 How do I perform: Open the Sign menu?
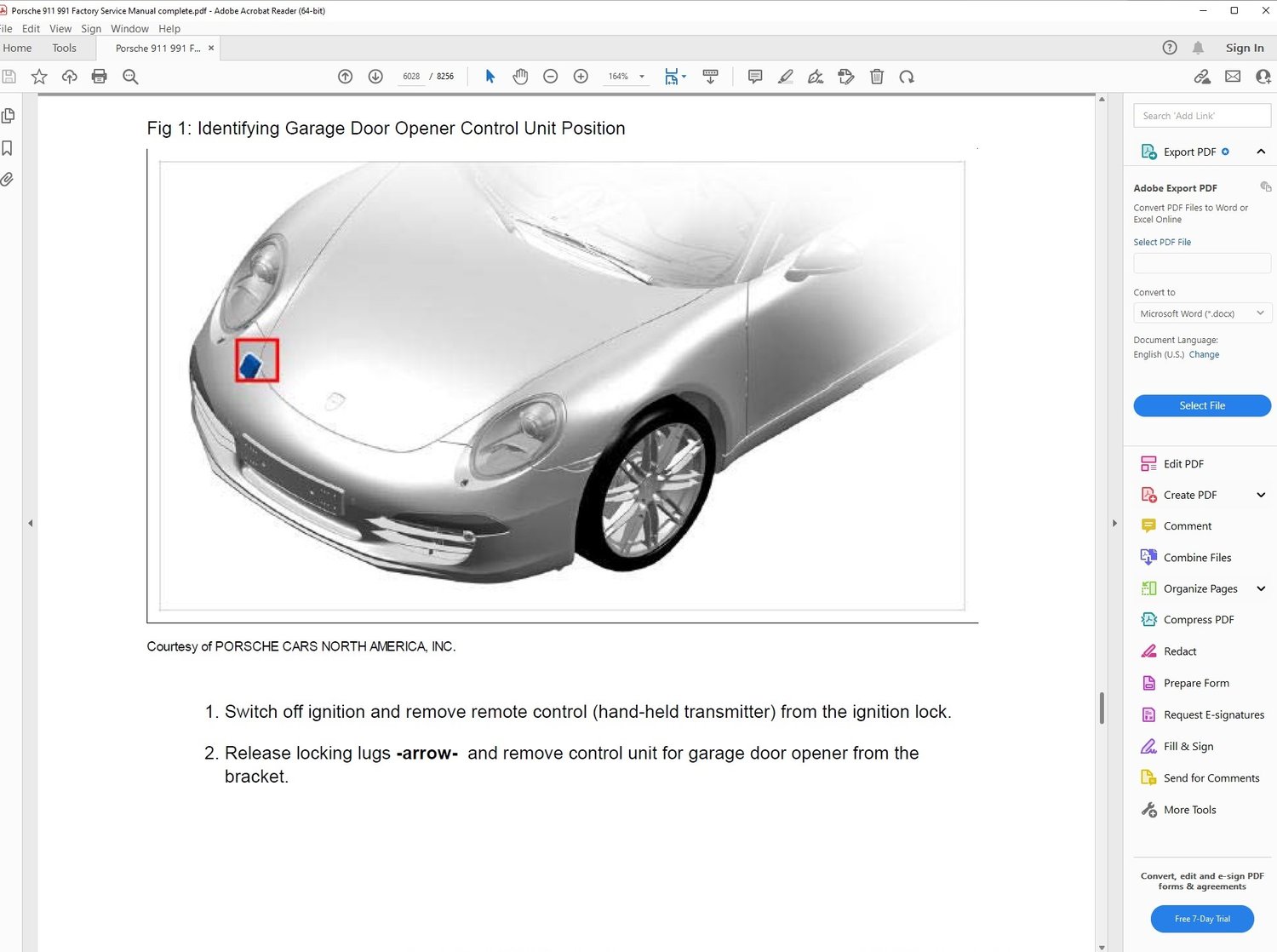click(x=91, y=29)
